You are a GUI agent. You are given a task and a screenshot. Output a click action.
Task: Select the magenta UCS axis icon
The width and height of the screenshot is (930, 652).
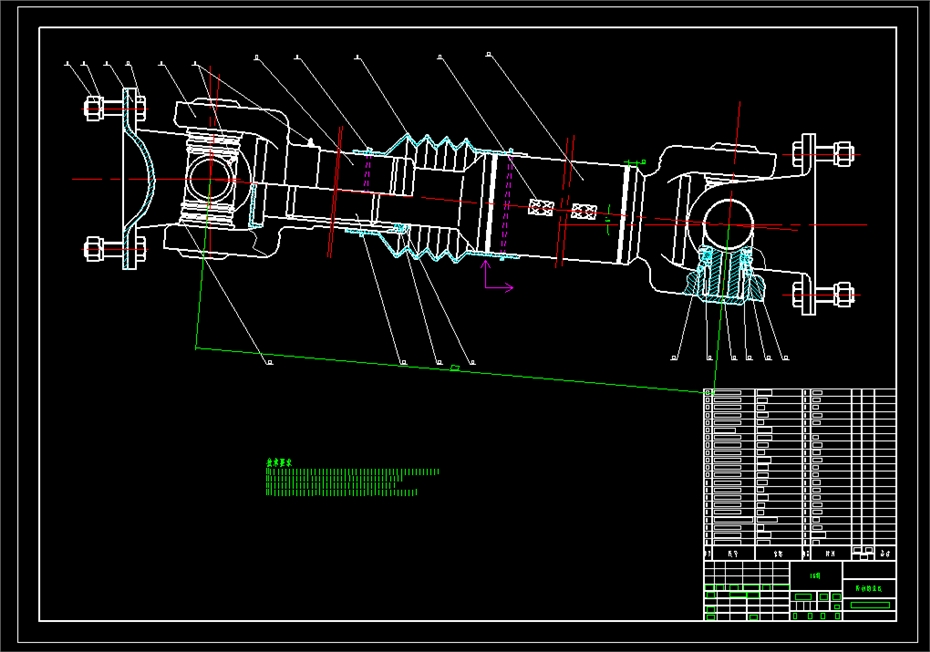click(x=498, y=276)
